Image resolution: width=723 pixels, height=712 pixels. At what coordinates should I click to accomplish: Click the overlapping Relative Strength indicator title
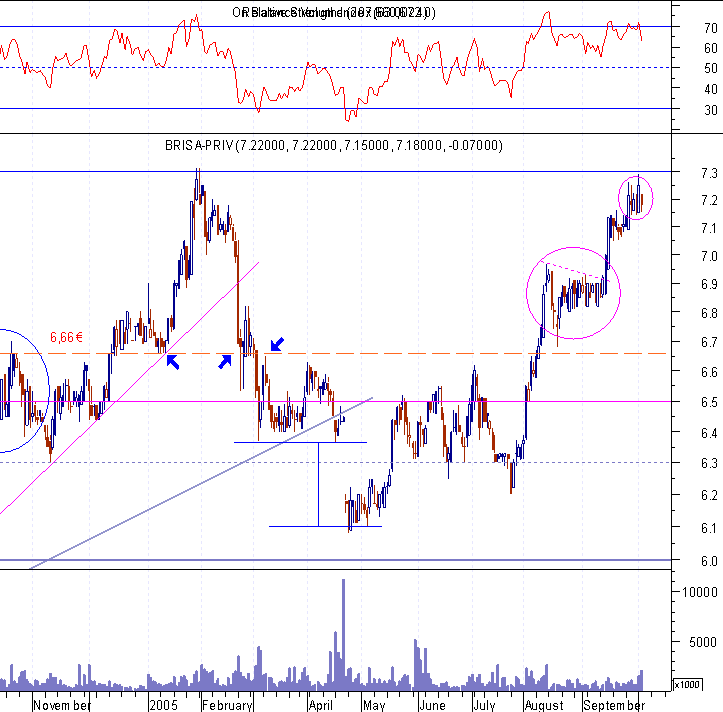click(x=333, y=12)
